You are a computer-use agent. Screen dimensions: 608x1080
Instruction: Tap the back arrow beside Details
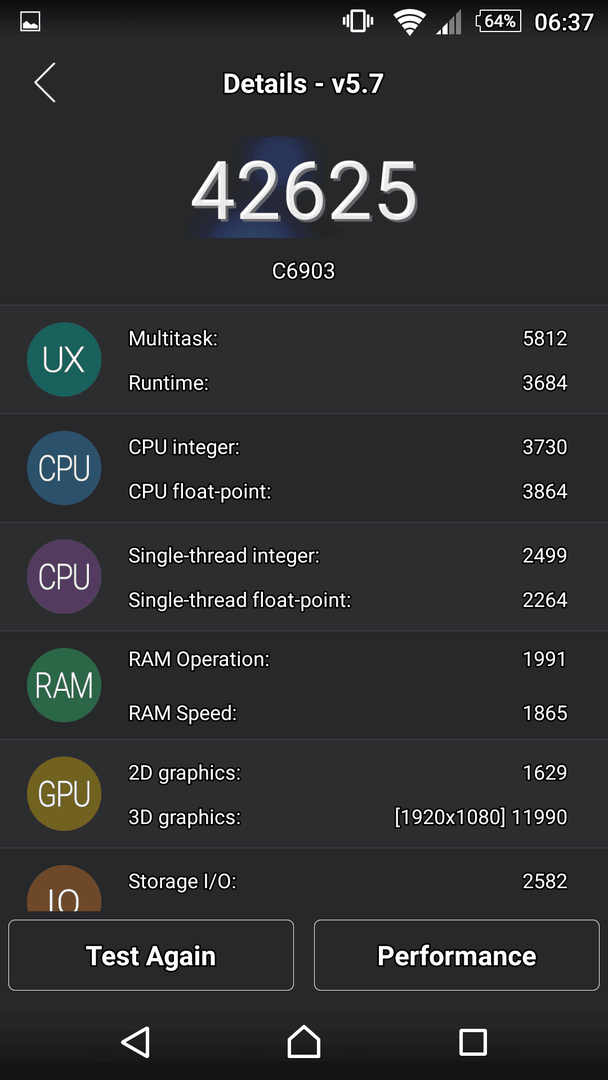45,83
